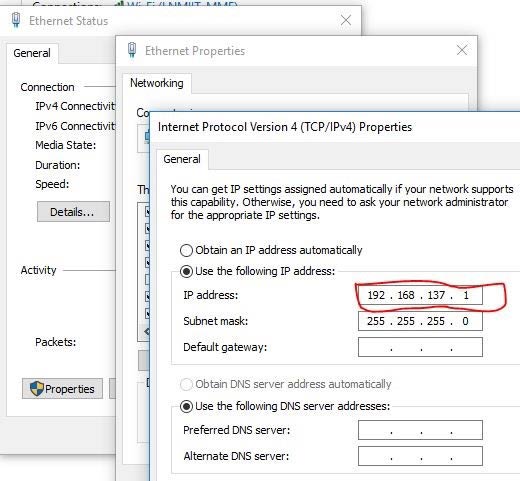The height and width of the screenshot is (481, 520).
Task: Click the Preferred DNS server field
Action: click(420, 430)
